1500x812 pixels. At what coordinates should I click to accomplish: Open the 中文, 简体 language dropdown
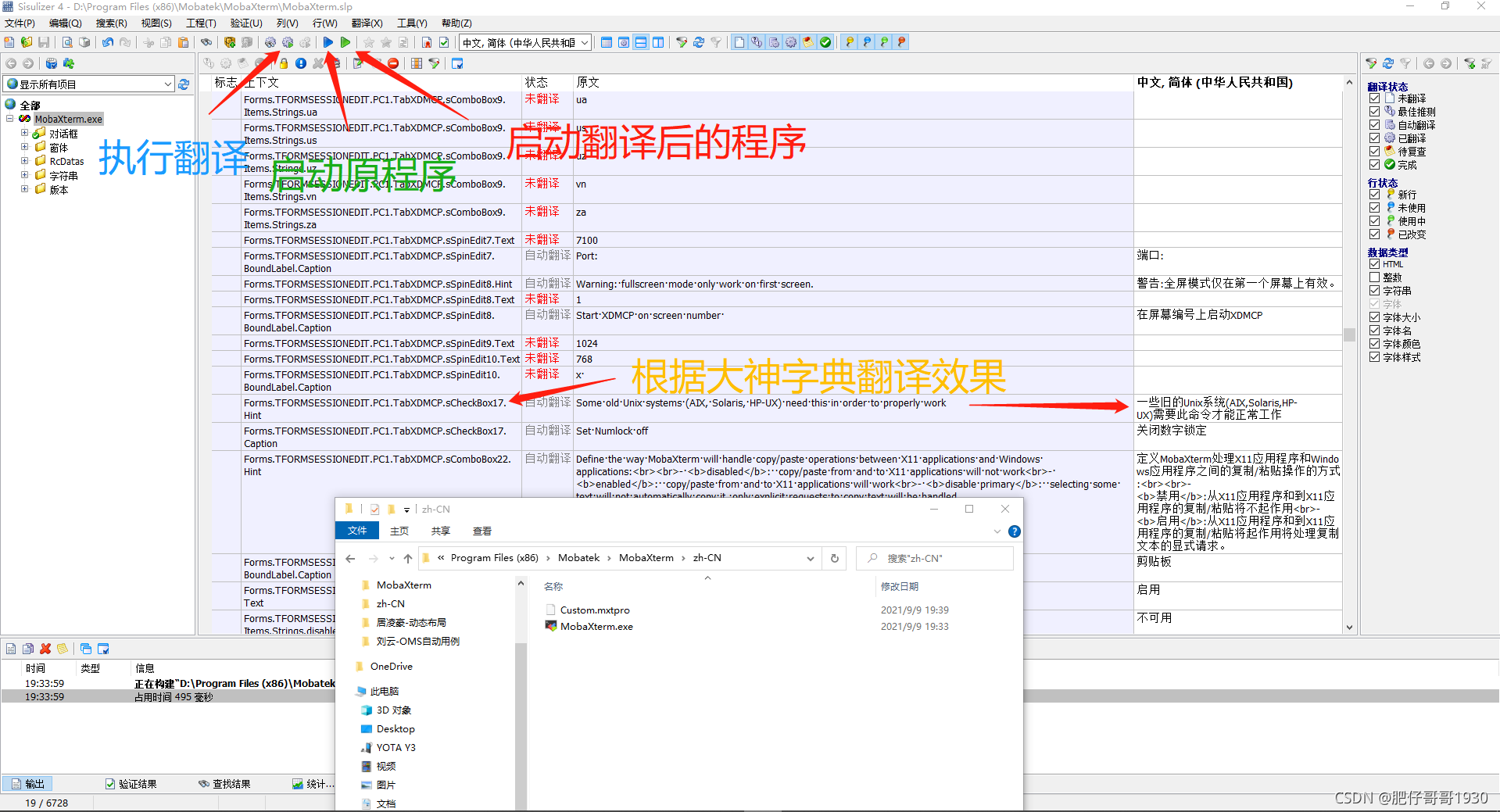584,43
